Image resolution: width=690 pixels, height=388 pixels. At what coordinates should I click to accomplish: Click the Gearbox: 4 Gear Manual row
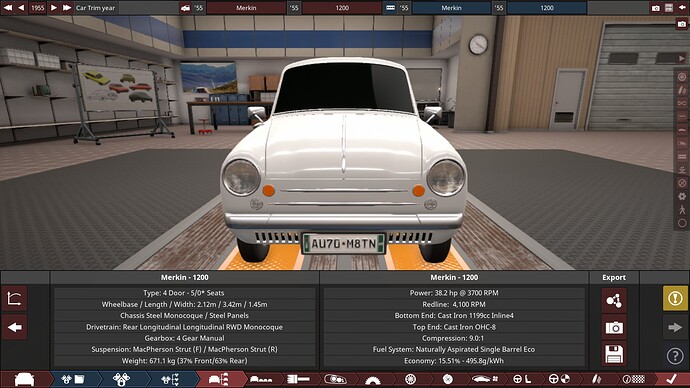click(x=184, y=338)
